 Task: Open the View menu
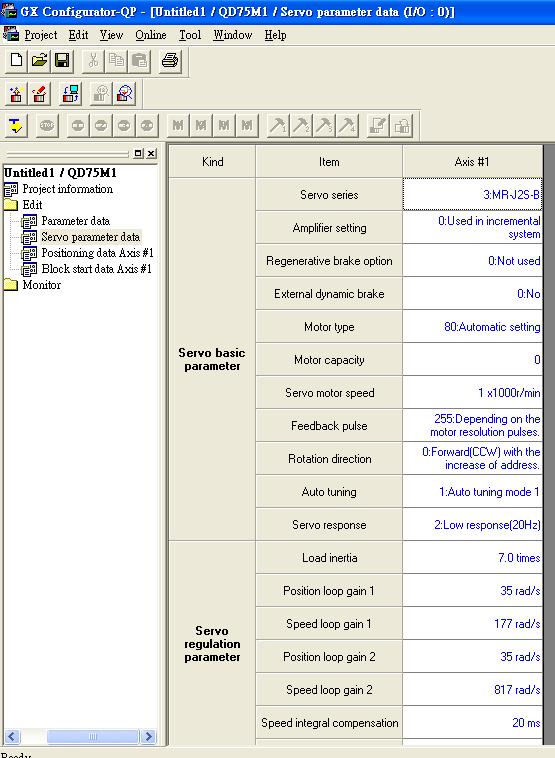111,35
